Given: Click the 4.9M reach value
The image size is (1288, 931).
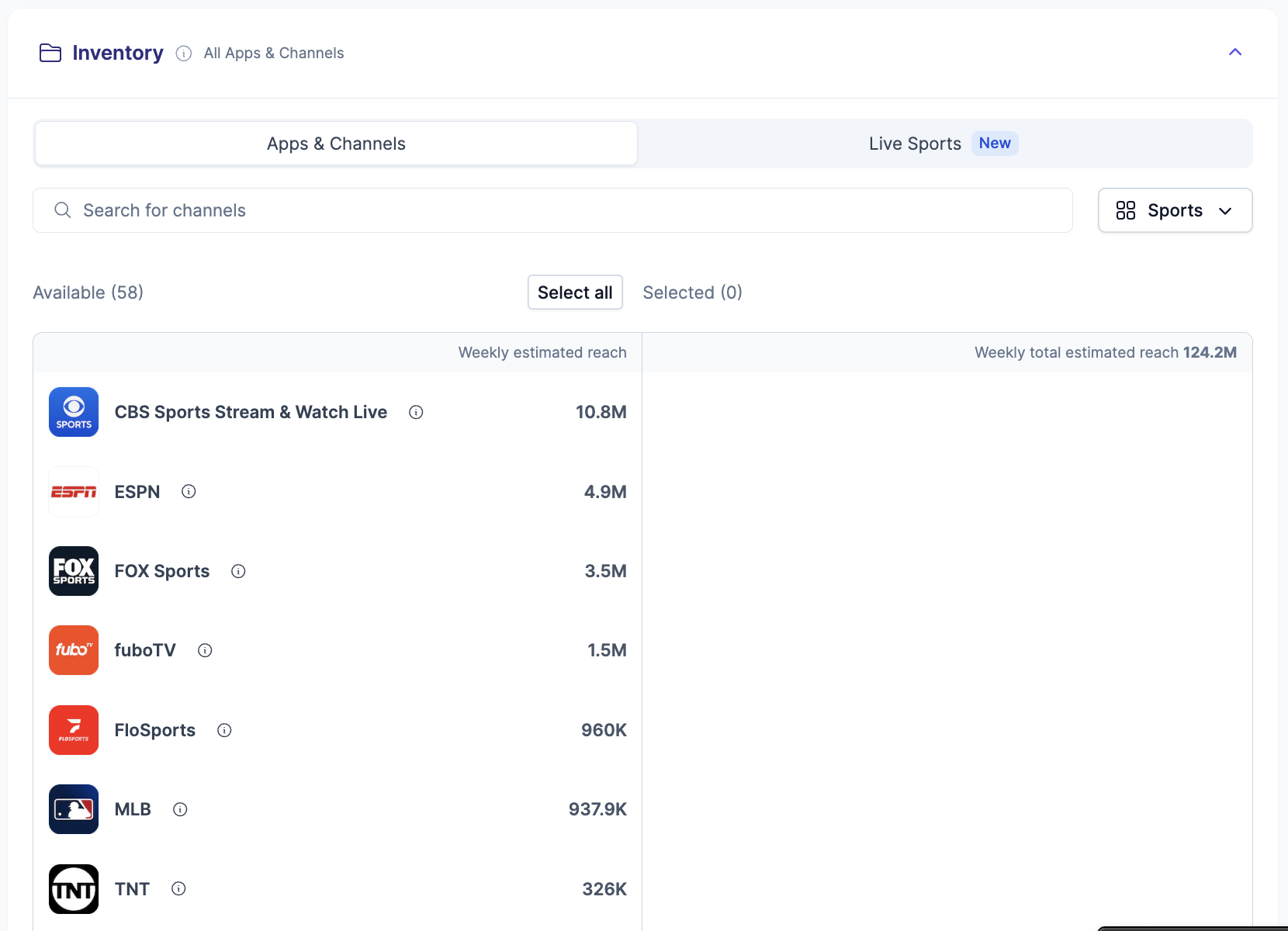Looking at the screenshot, I should 605,492.
